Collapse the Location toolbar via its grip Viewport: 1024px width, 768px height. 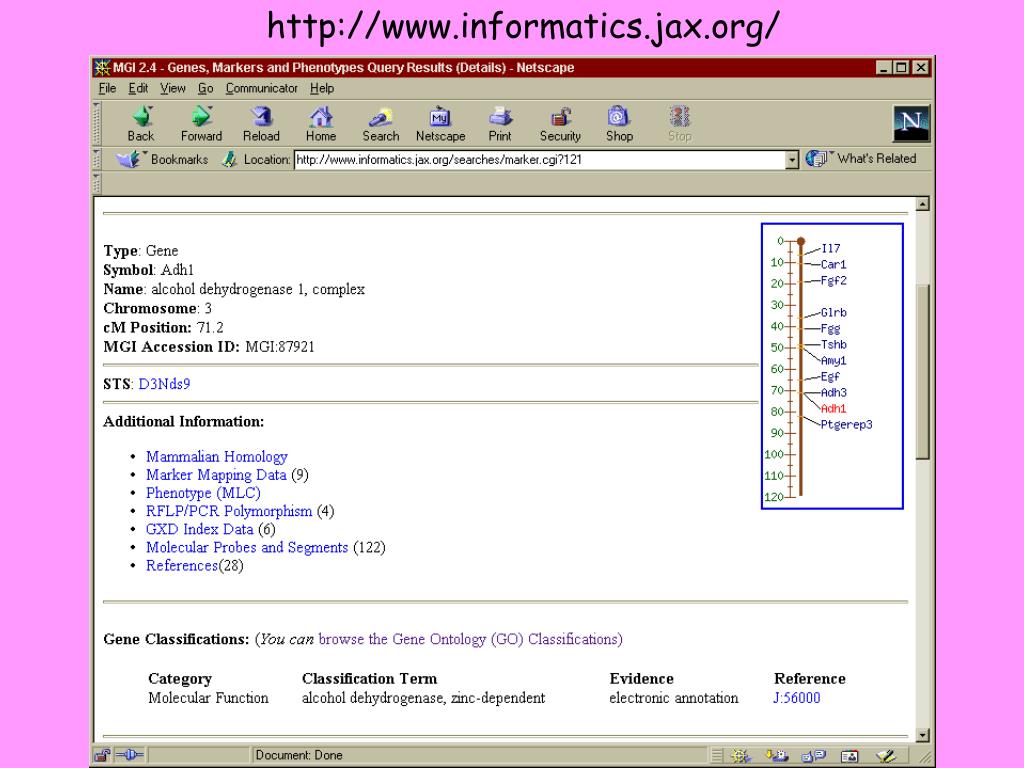pos(97,159)
